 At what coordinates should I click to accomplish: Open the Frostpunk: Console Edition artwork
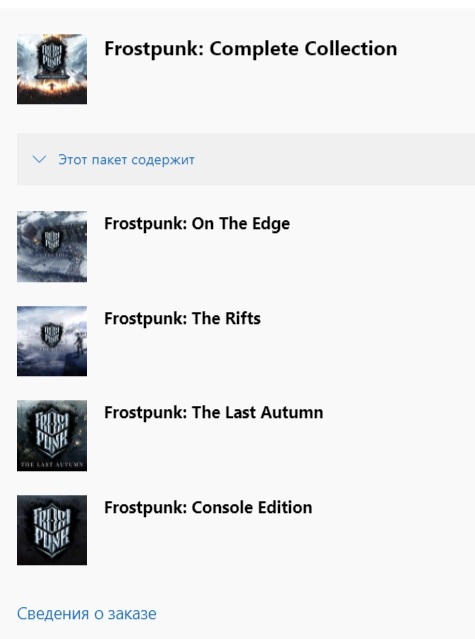(x=52, y=530)
